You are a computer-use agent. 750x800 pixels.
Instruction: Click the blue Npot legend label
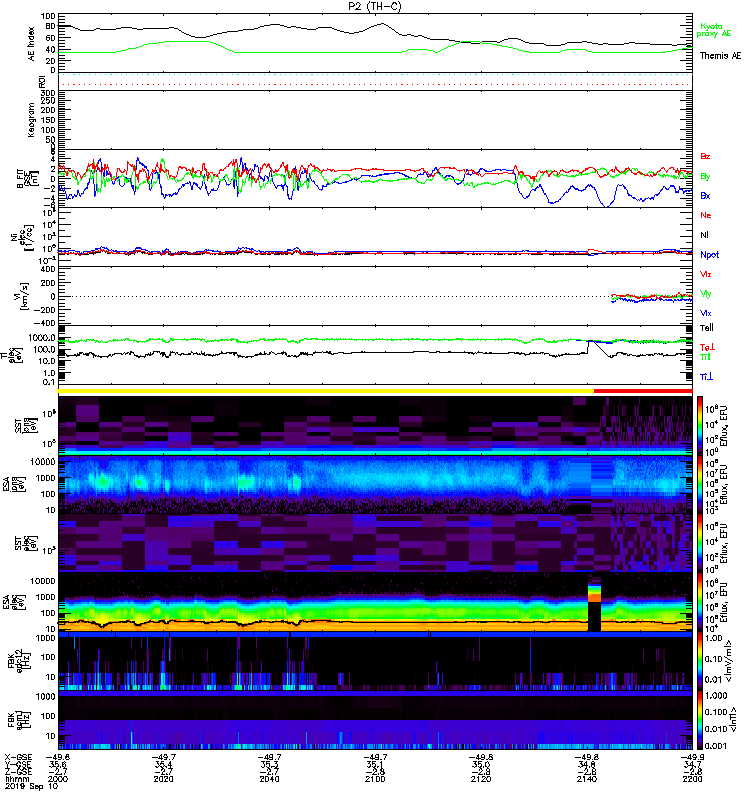(x=709, y=254)
